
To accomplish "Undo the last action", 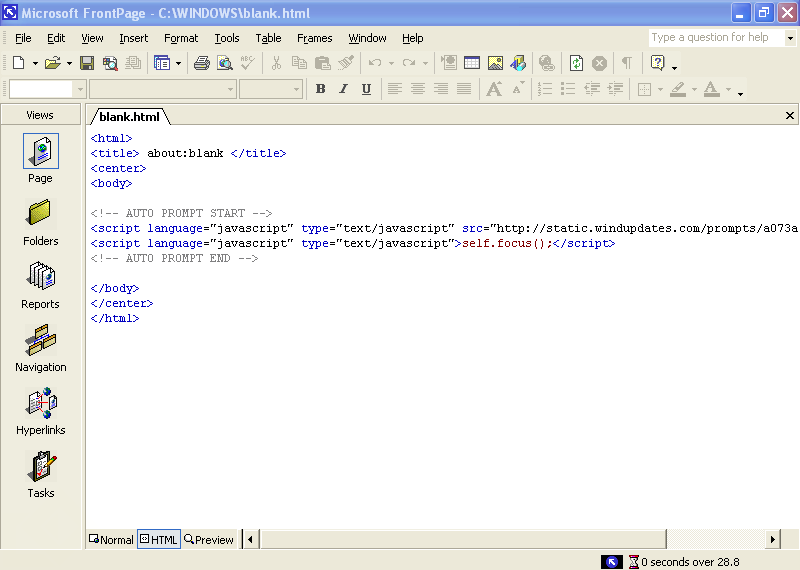I will tap(375, 63).
